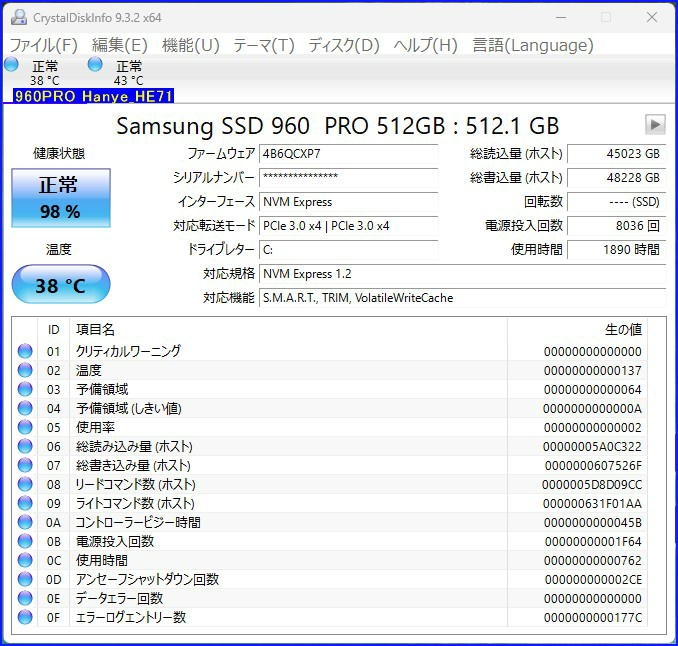Viewport: 678px width, 646px height.
Task: Click the drive letter C: field
Action: point(349,250)
